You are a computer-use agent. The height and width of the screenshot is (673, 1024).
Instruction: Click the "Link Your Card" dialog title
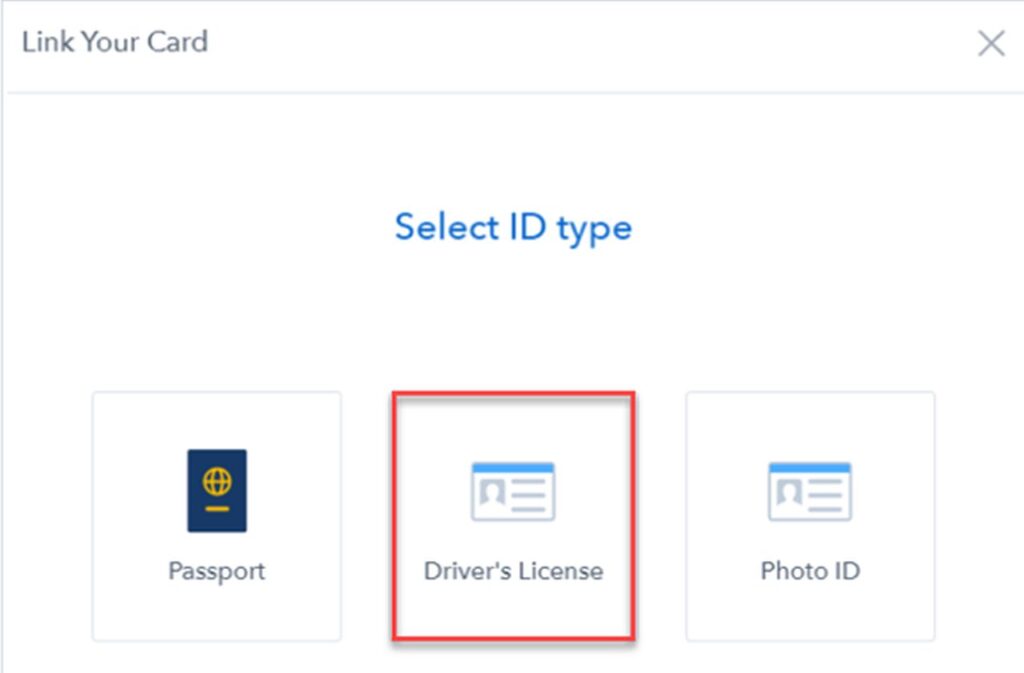pos(115,42)
